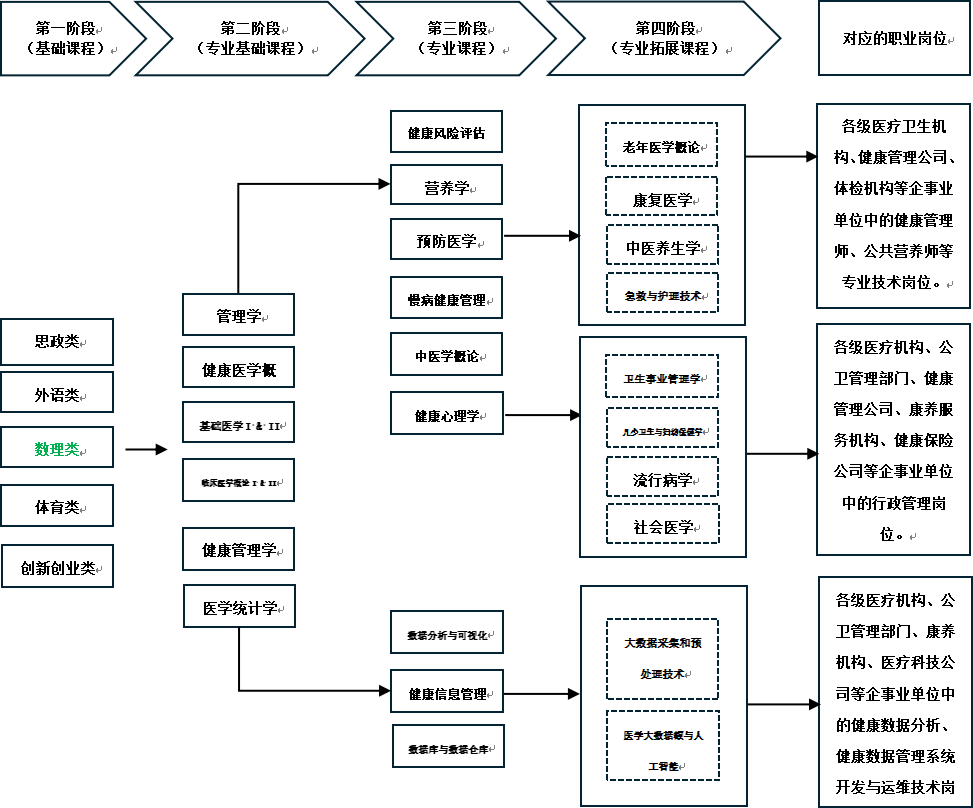Click the empty box directly below 数理类

[x=57, y=506]
